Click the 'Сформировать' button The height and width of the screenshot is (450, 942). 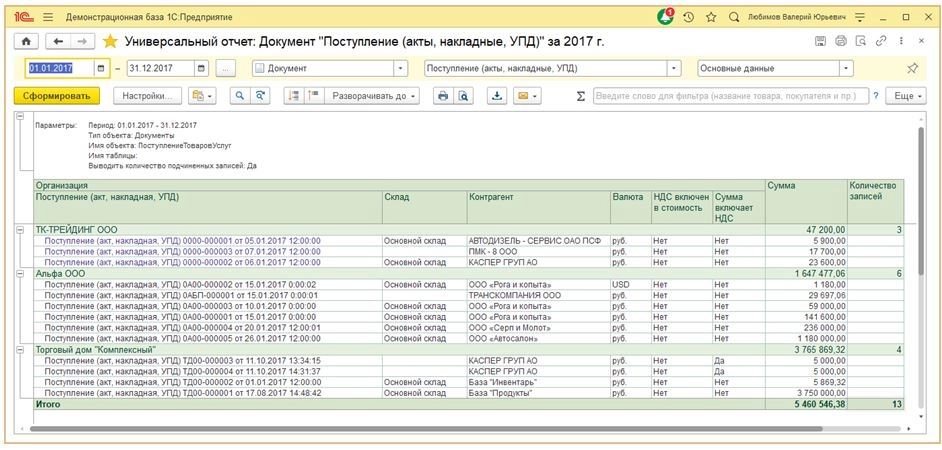56,96
